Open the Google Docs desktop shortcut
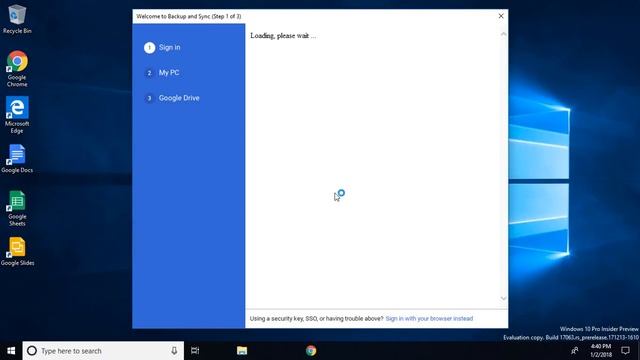 coord(17,159)
